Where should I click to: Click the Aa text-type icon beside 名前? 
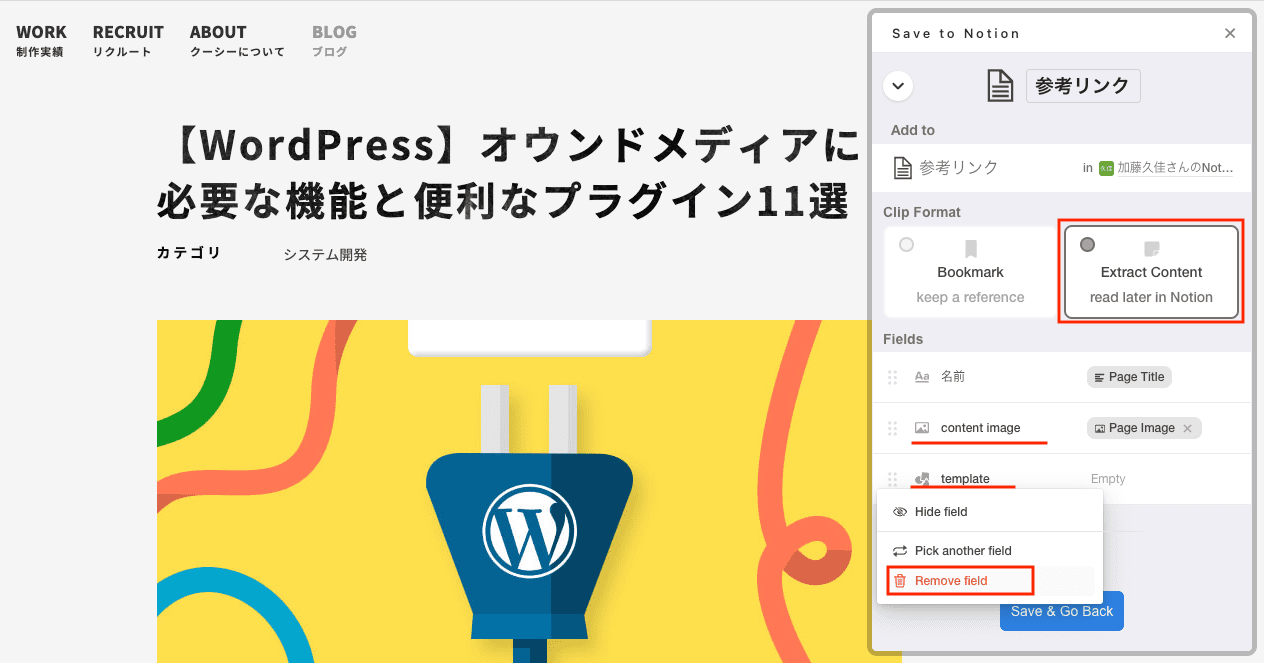click(x=922, y=377)
